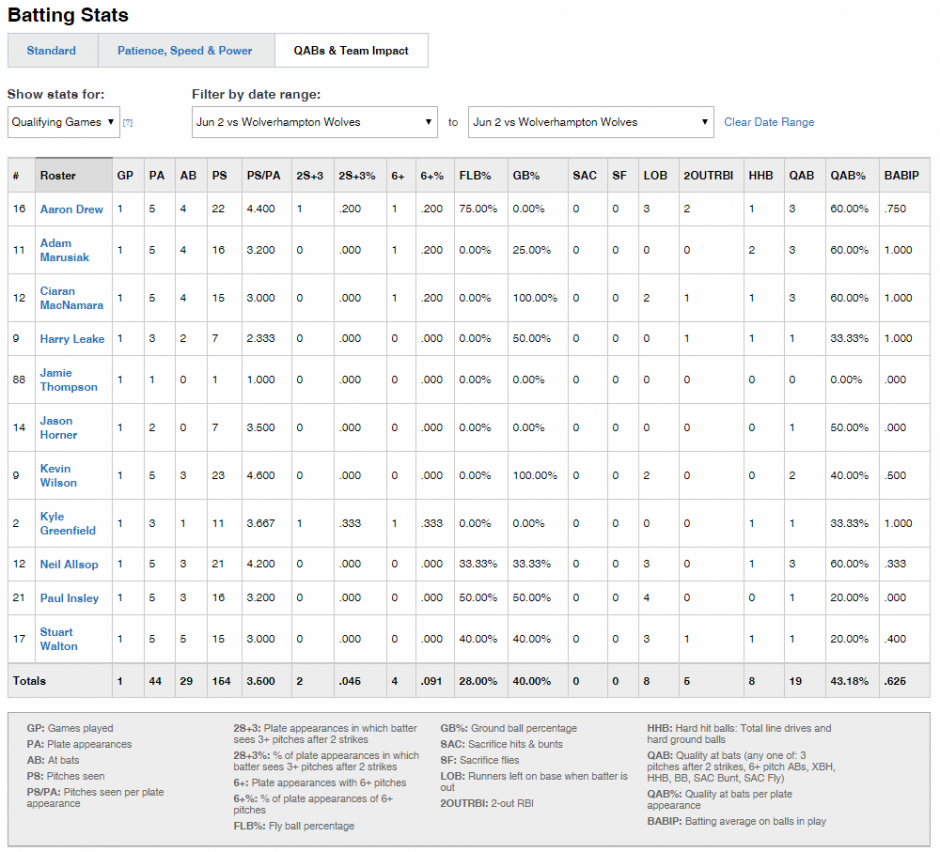Select Stuart Walton in the roster
Image resolution: width=940 pixels, height=852 pixels.
[58, 639]
